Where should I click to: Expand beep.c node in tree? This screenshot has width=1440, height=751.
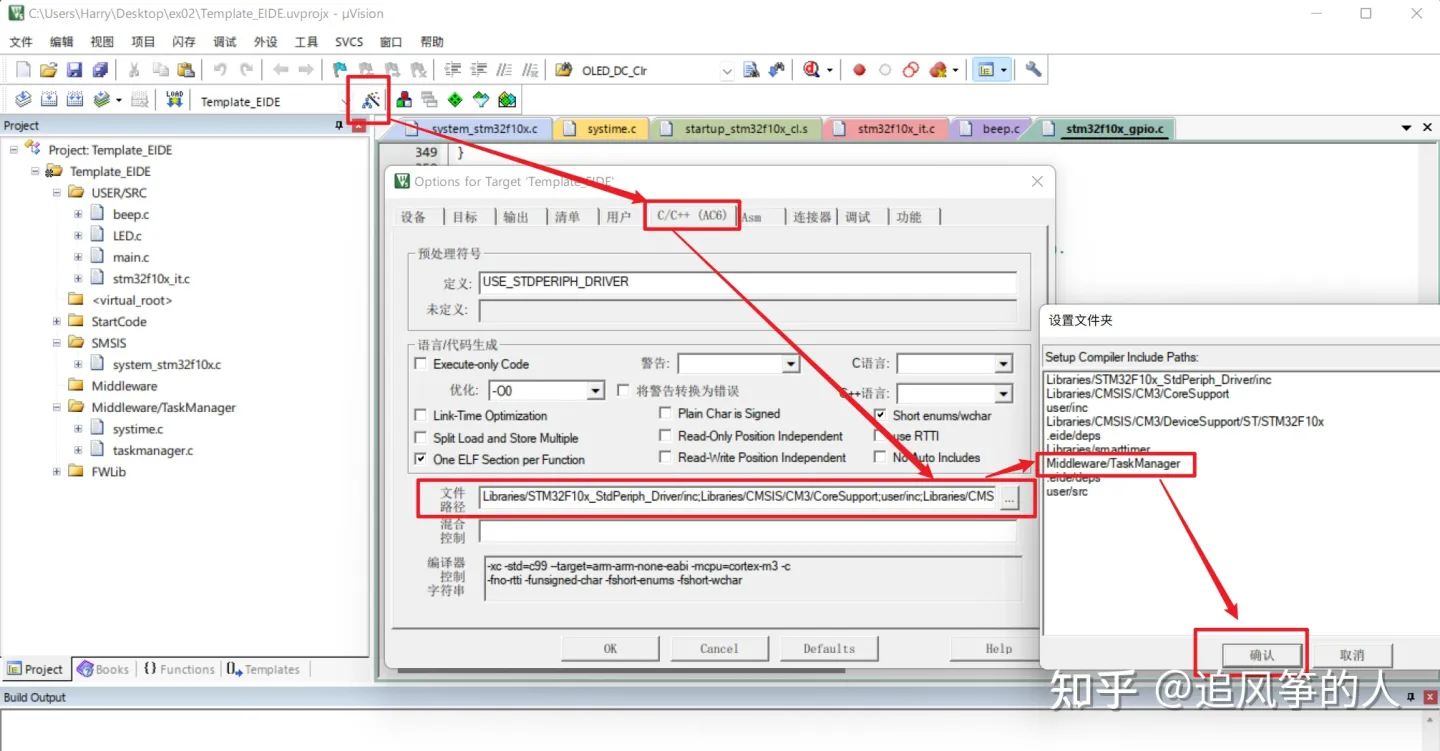(78, 214)
